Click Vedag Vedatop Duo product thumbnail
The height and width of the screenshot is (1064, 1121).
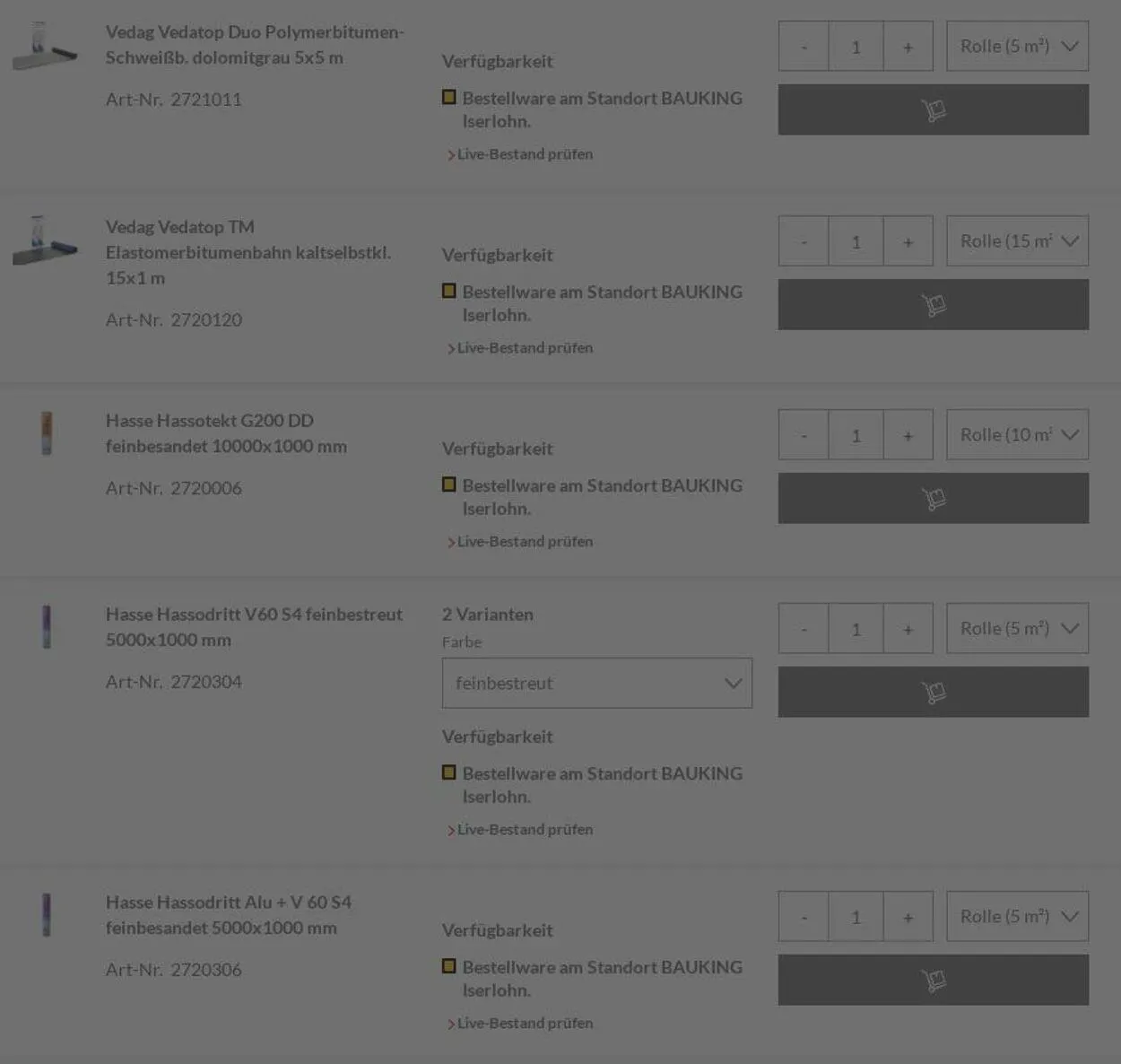tap(45, 47)
